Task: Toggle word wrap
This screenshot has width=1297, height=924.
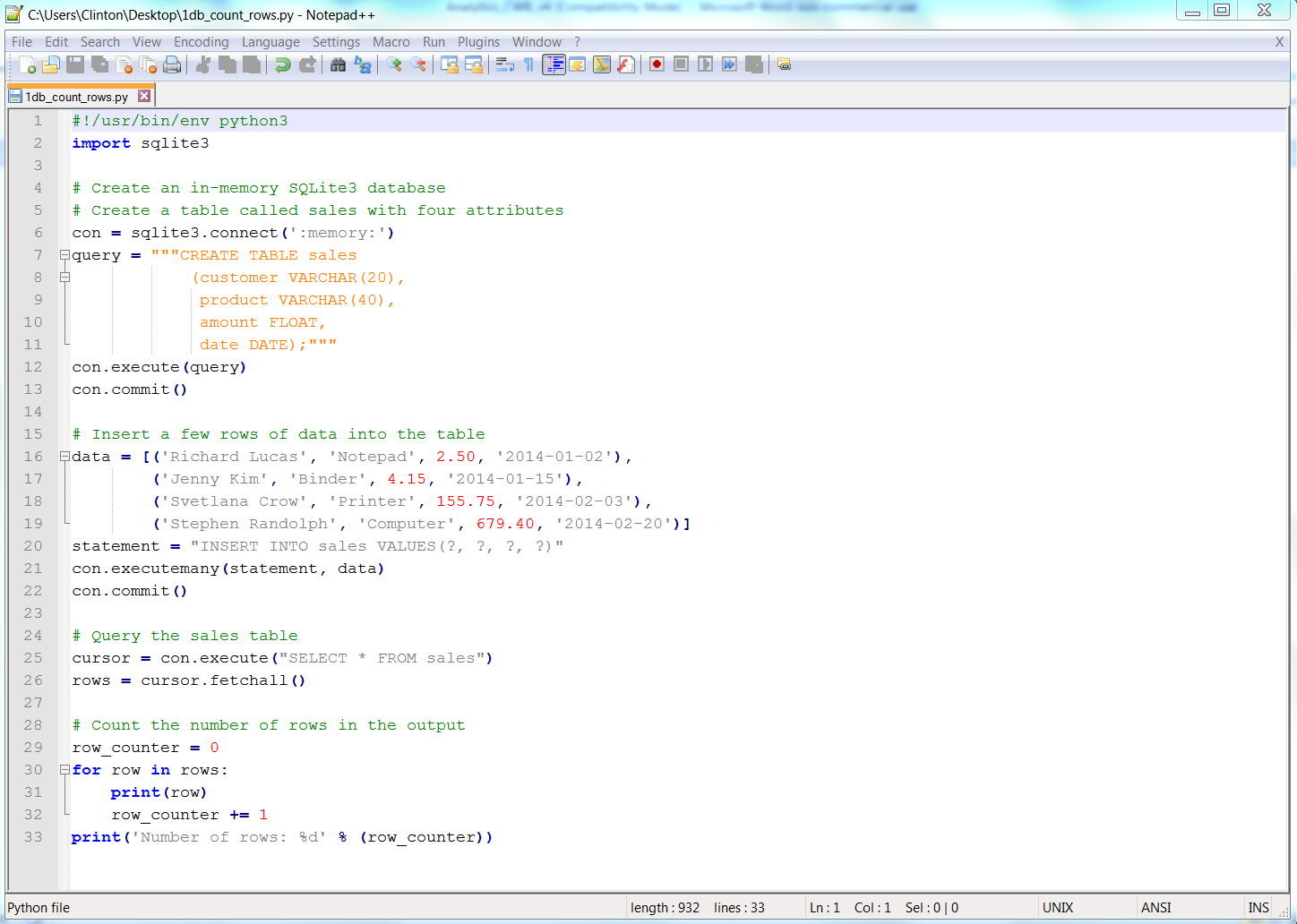Action: [504, 64]
